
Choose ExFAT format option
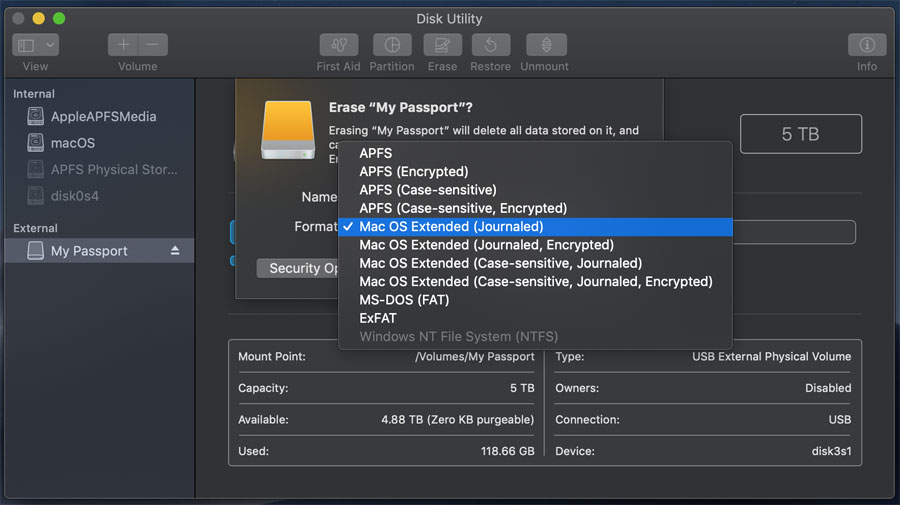pyautogui.click(x=536, y=318)
